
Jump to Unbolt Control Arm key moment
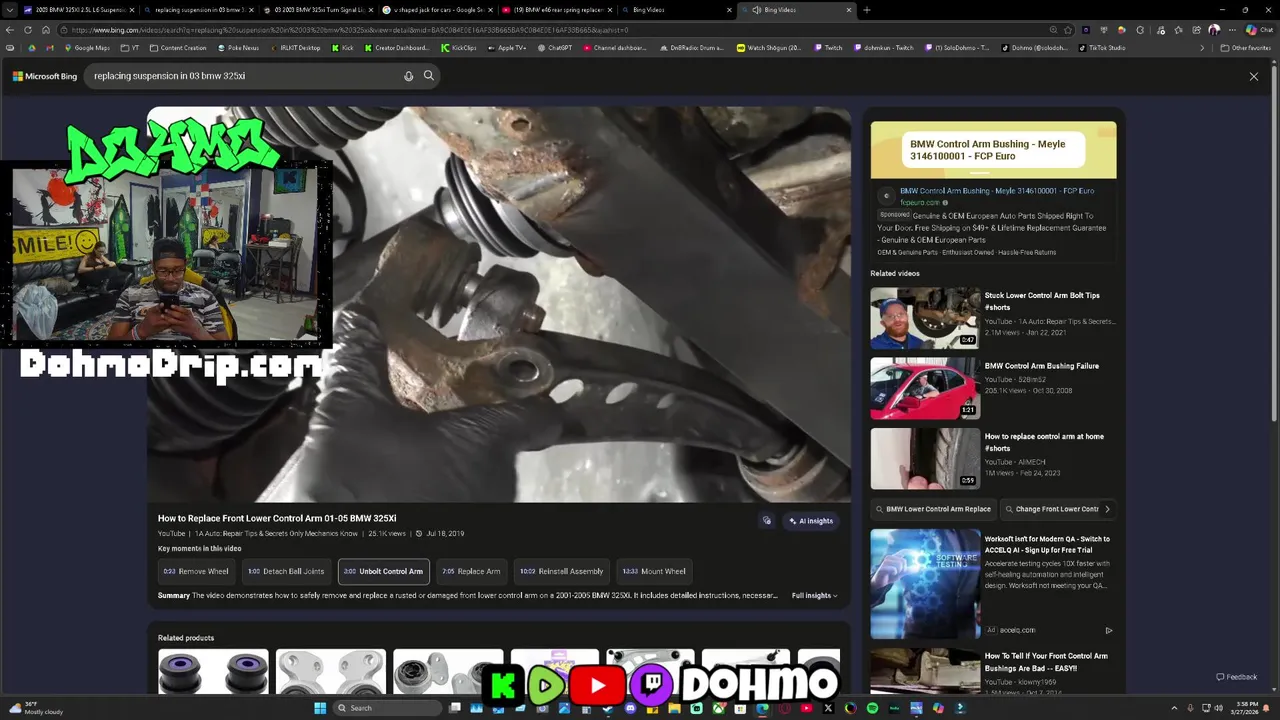click(x=384, y=572)
